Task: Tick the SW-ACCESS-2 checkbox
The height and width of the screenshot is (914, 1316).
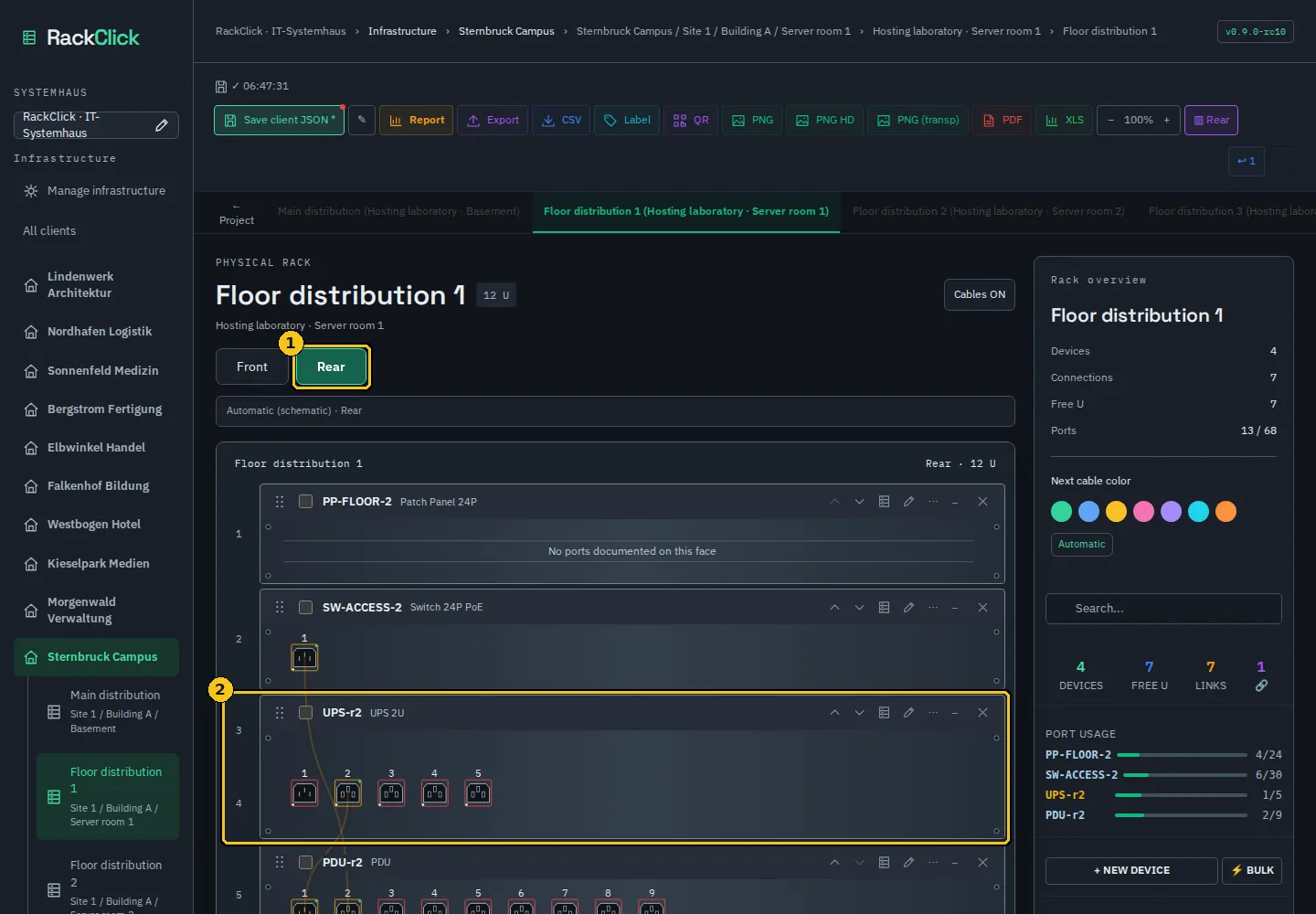Action: (306, 608)
